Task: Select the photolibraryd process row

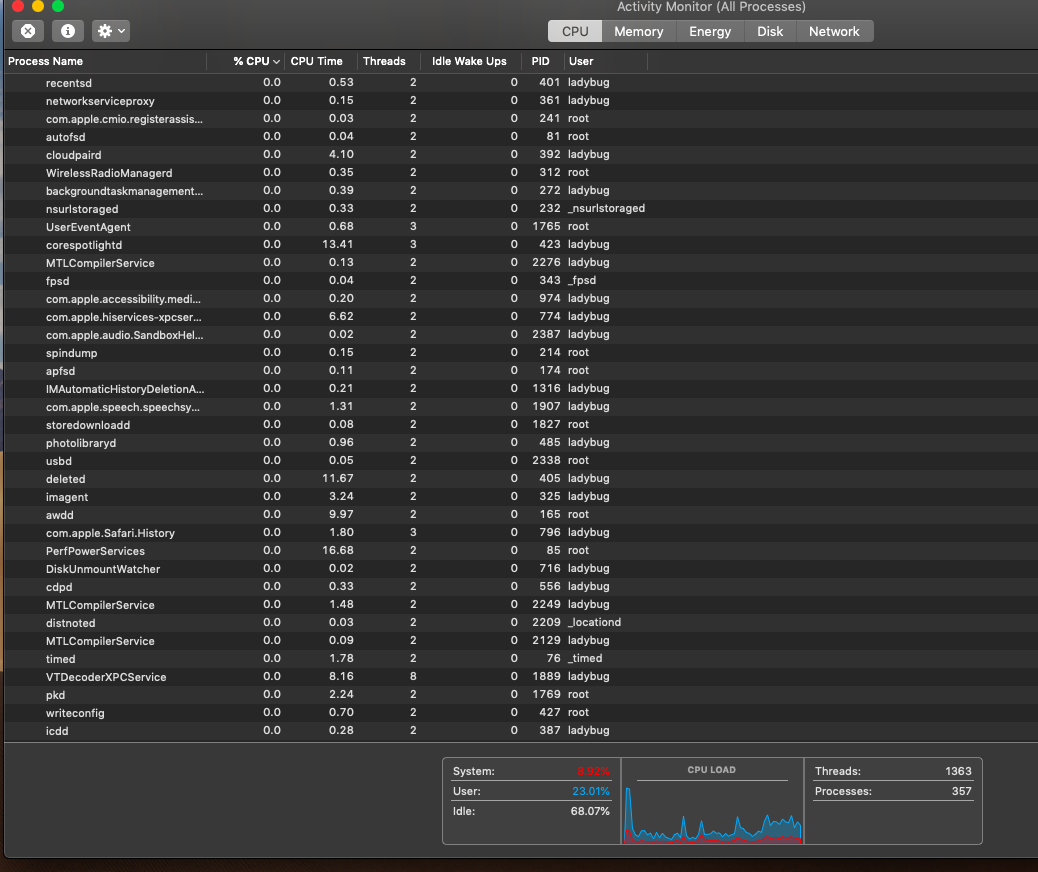Action: (x=521, y=443)
